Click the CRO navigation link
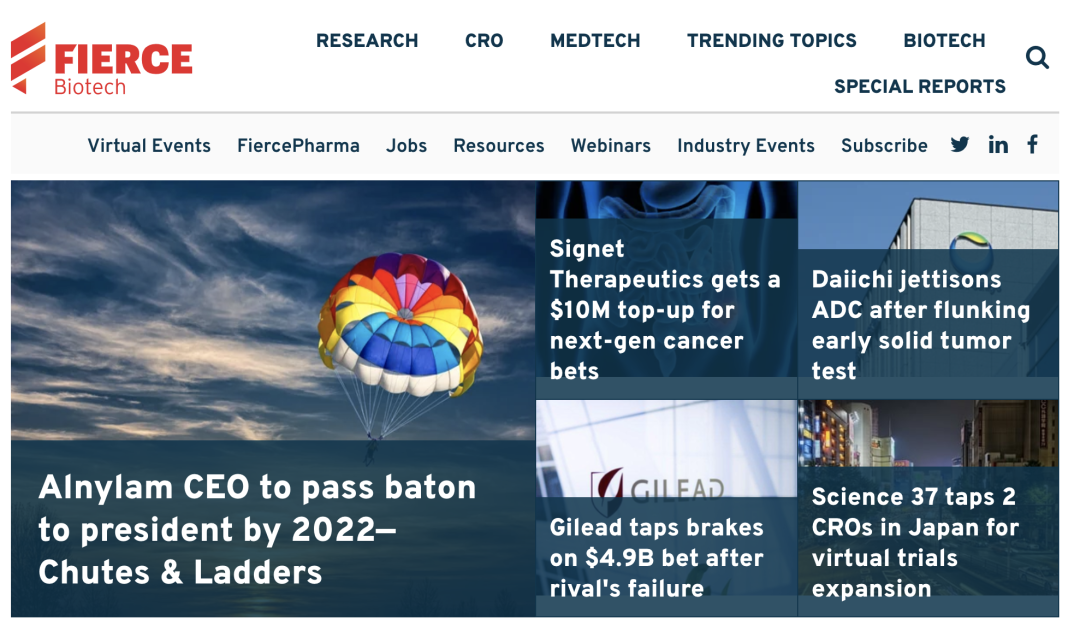 click(x=484, y=41)
